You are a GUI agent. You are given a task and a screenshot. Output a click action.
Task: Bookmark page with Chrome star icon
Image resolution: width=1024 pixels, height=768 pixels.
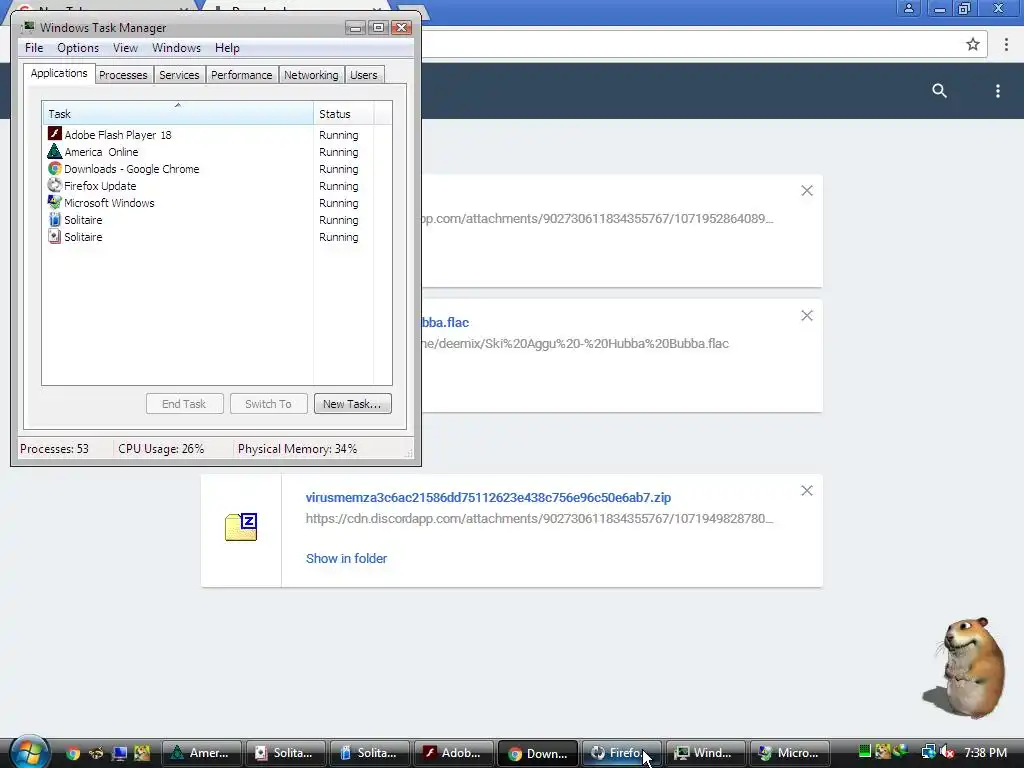tap(972, 44)
